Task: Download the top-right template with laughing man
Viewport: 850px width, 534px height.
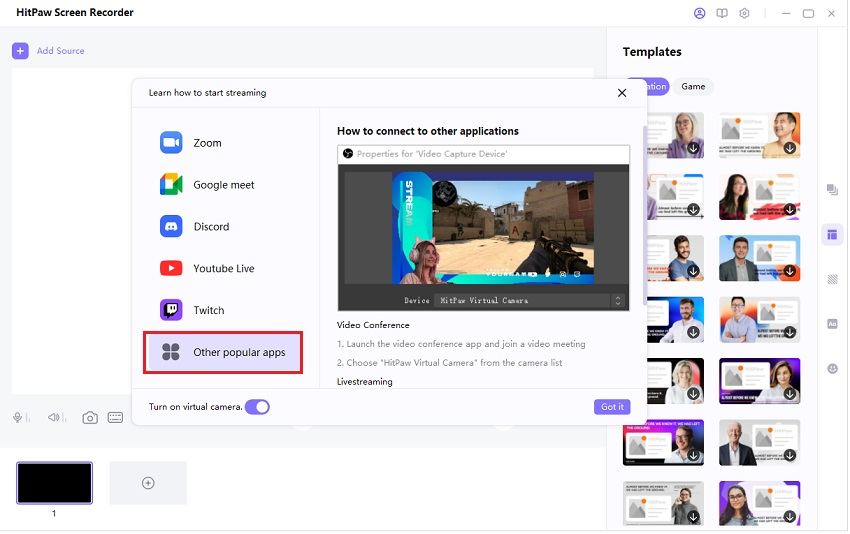Action: pos(790,147)
